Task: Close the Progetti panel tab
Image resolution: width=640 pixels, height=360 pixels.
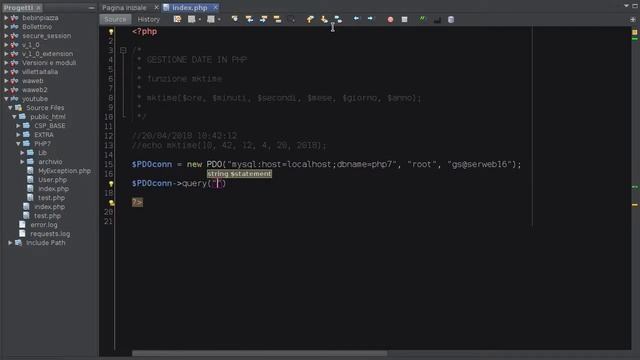Action: pyautogui.click(x=38, y=8)
